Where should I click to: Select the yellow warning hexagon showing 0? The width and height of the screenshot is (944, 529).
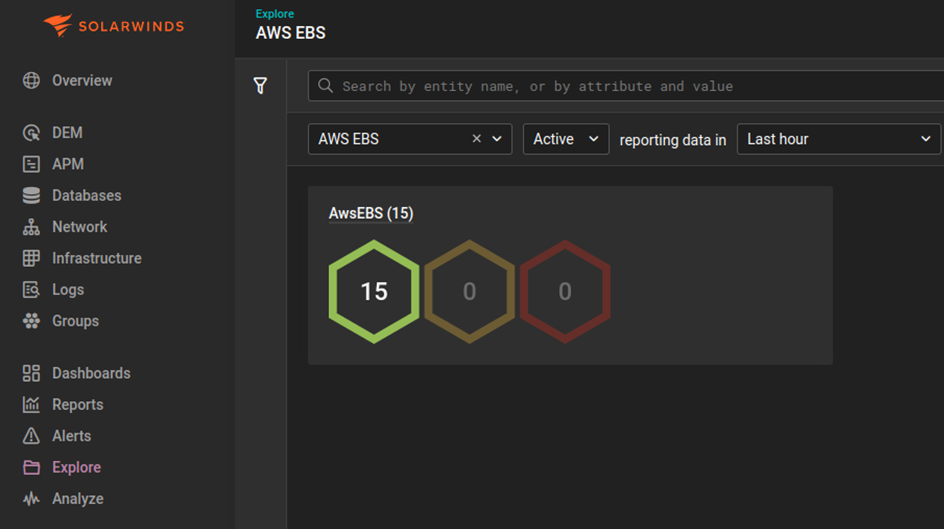470,291
